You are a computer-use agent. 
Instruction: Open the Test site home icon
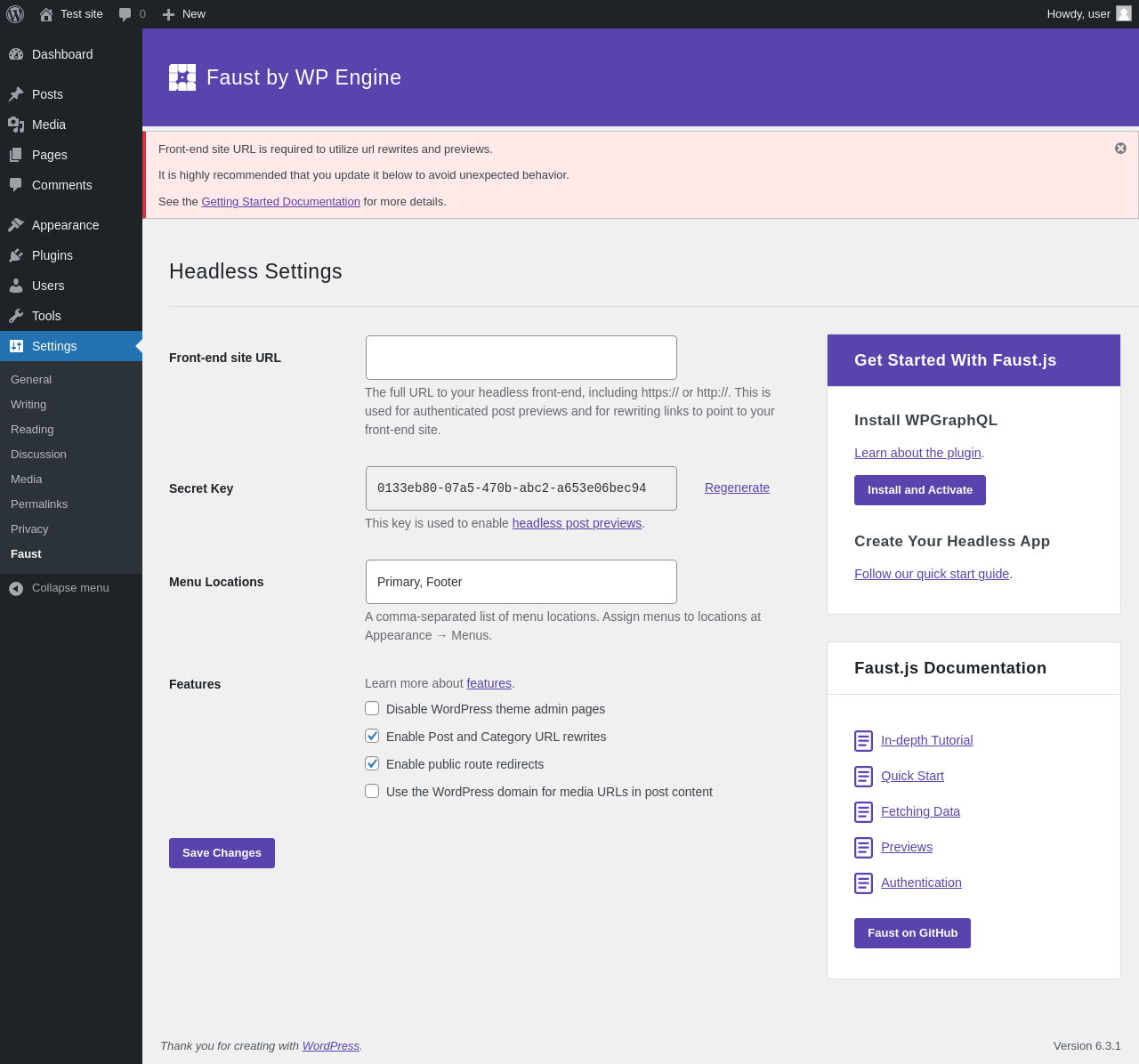[x=46, y=14]
